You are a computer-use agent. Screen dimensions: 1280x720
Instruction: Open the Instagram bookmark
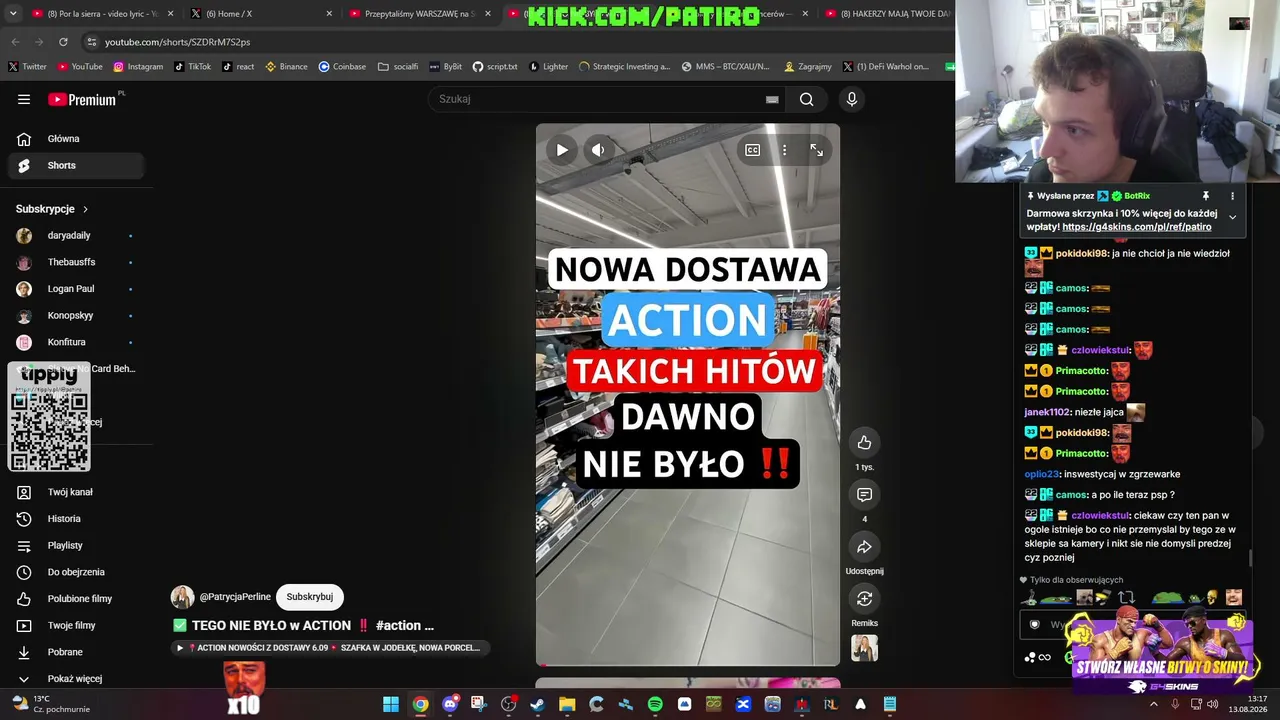138,67
